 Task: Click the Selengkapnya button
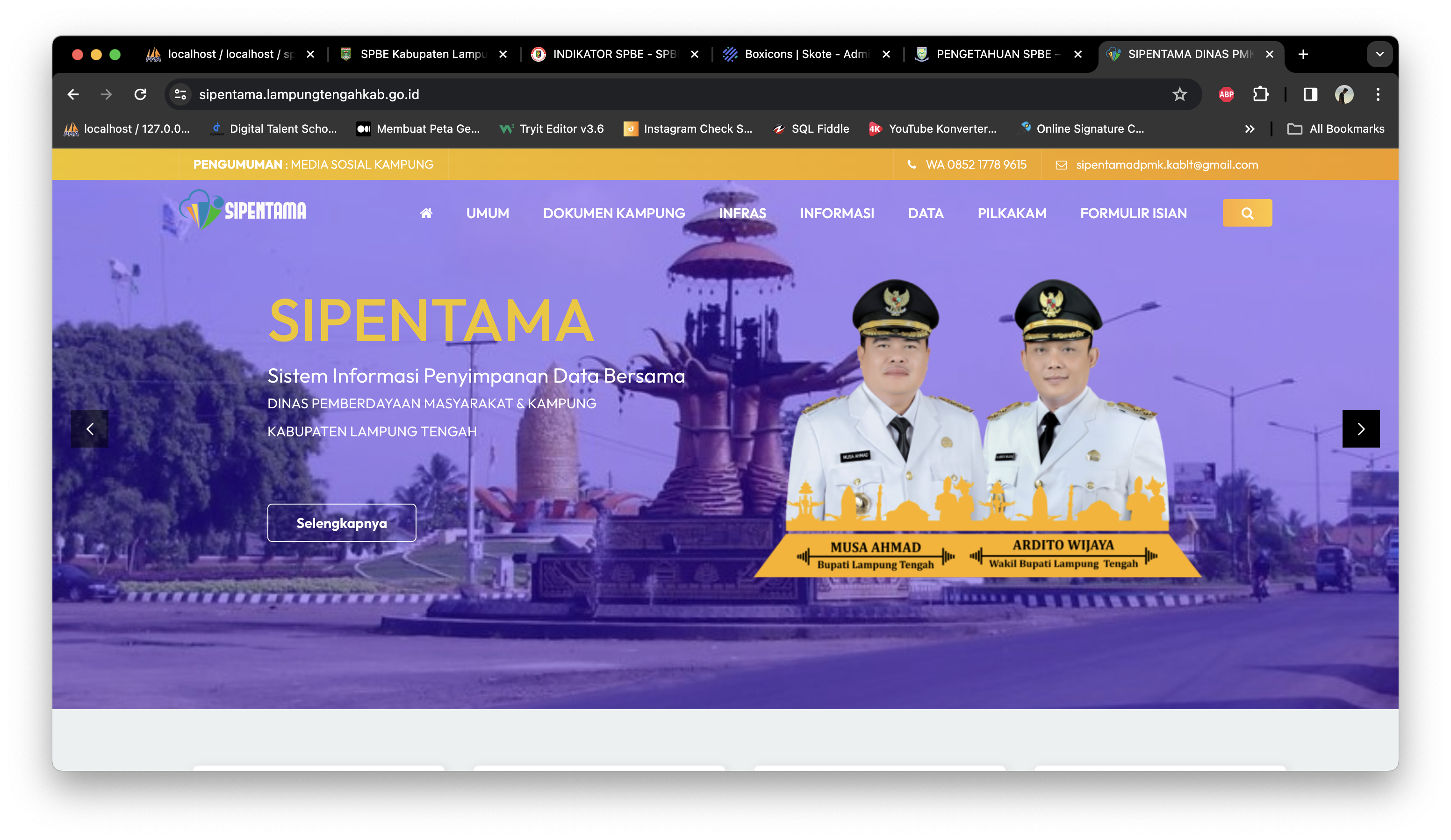341,522
